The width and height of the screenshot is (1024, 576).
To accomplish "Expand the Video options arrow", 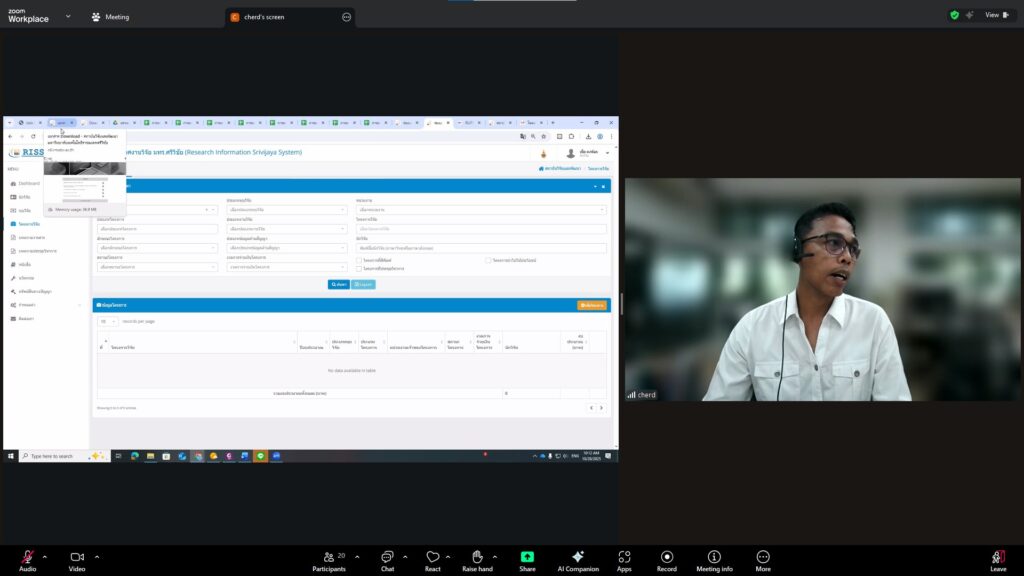I will click(97, 556).
